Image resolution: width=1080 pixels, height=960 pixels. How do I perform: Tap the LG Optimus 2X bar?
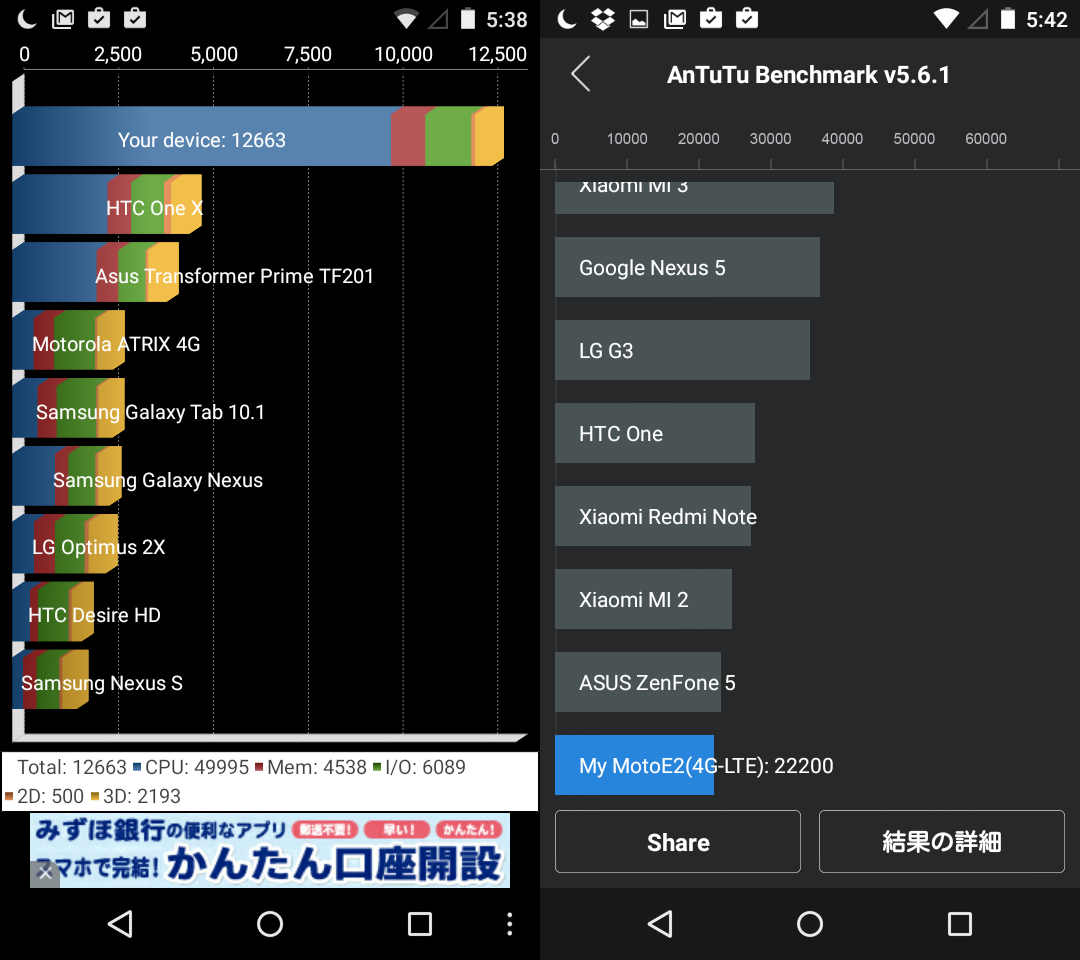pyautogui.click(x=65, y=544)
